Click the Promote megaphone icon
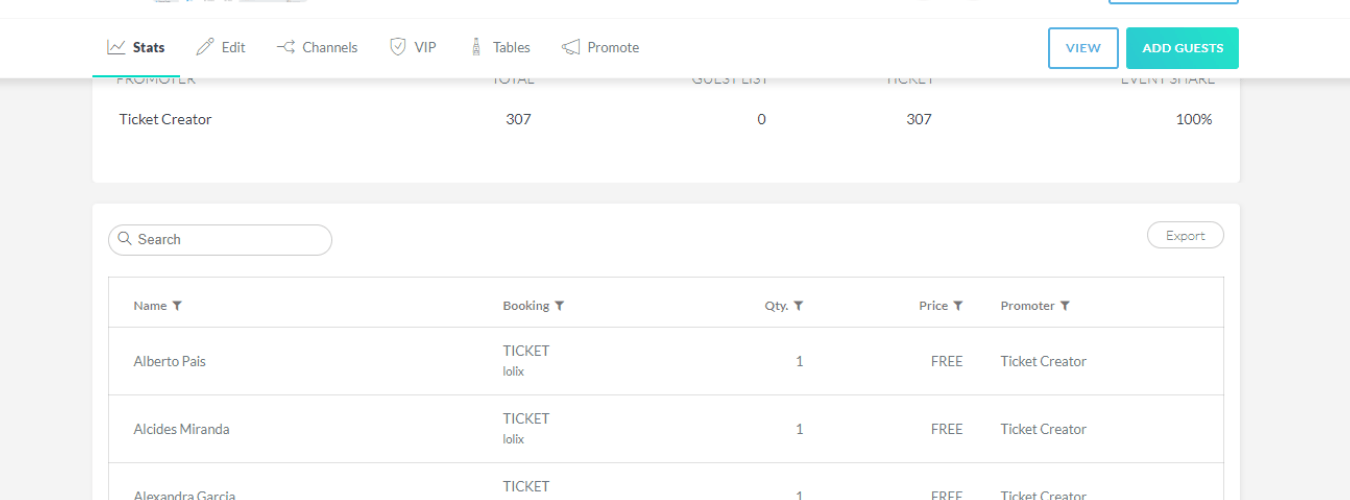Image resolution: width=1350 pixels, height=500 pixels. pyautogui.click(x=571, y=47)
